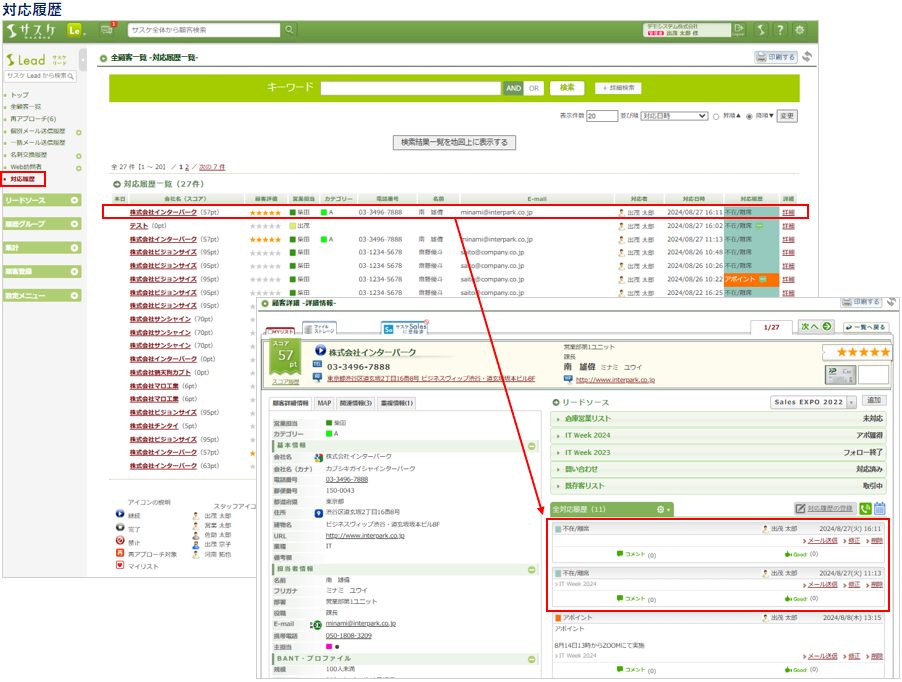This screenshot has height=682, width=902.
Task: Click the refresh arrows icon beside print
Action: click(x=807, y=58)
